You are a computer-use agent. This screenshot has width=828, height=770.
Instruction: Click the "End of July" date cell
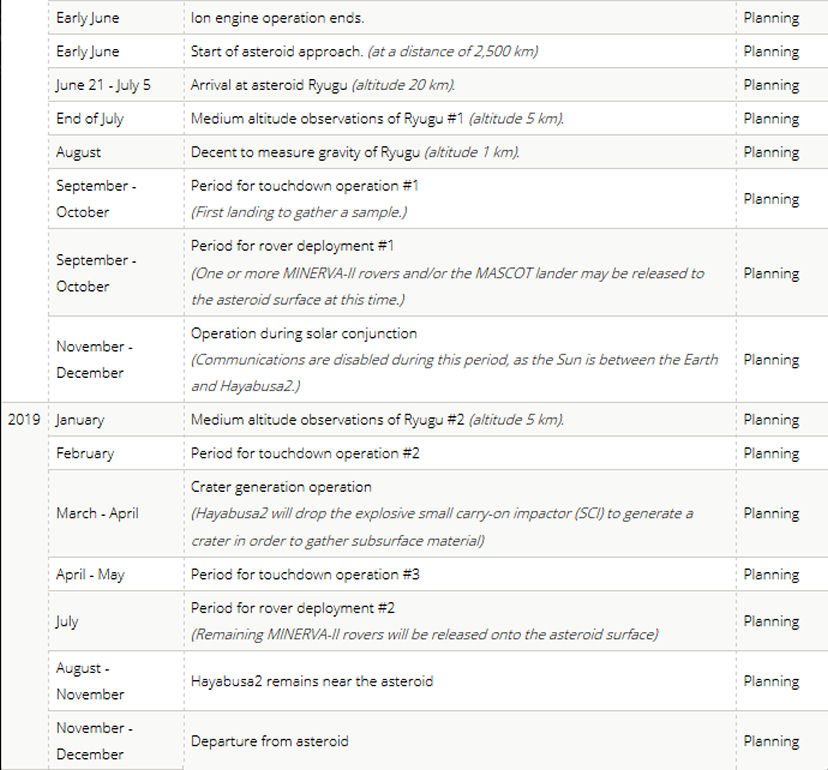point(90,118)
